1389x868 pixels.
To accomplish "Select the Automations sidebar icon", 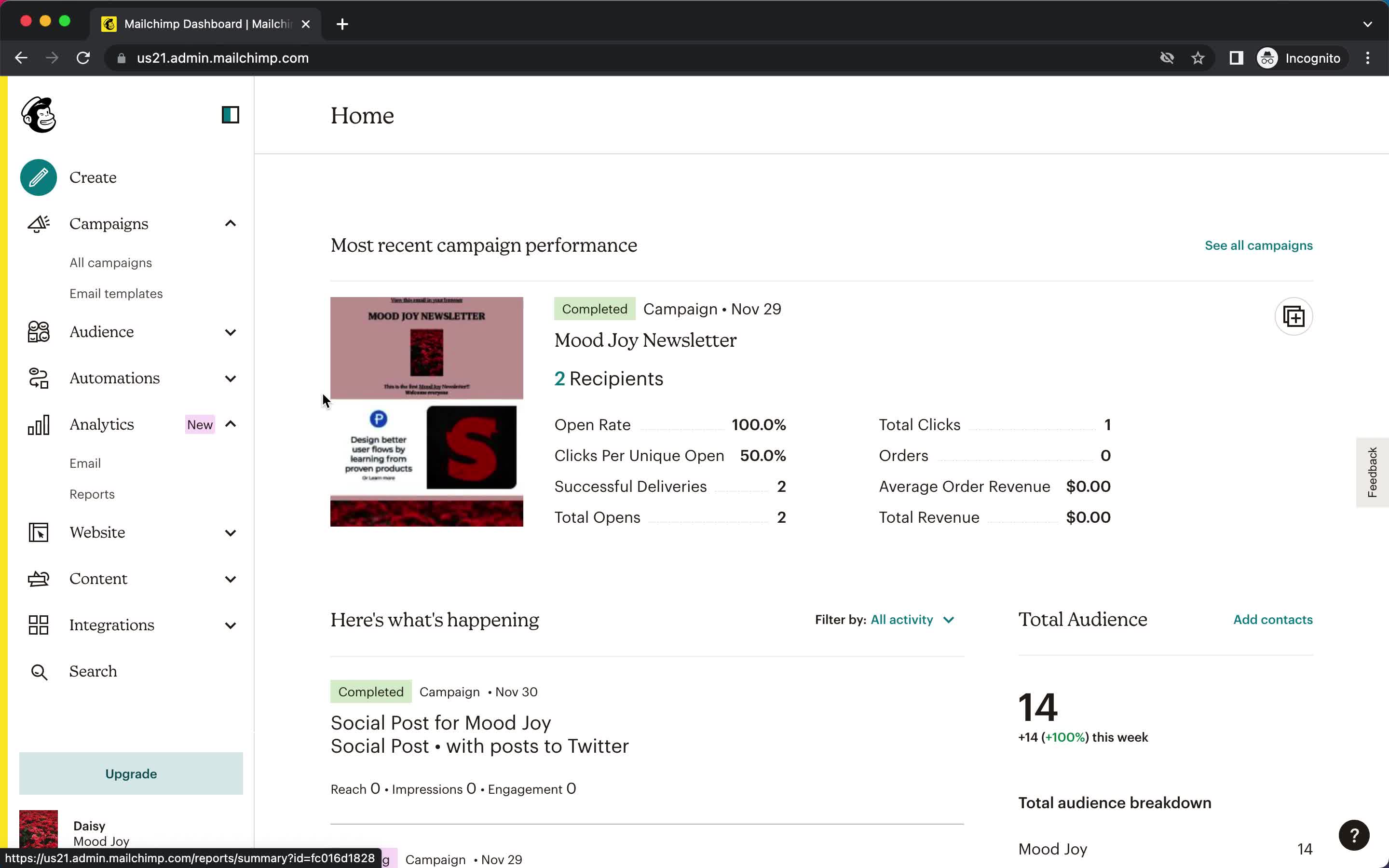I will click(38, 378).
